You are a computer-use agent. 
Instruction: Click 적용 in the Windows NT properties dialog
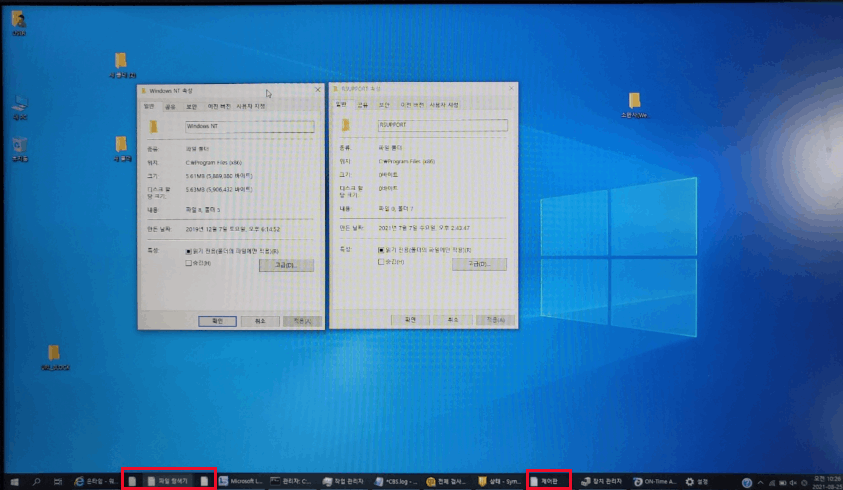pyautogui.click(x=302, y=321)
